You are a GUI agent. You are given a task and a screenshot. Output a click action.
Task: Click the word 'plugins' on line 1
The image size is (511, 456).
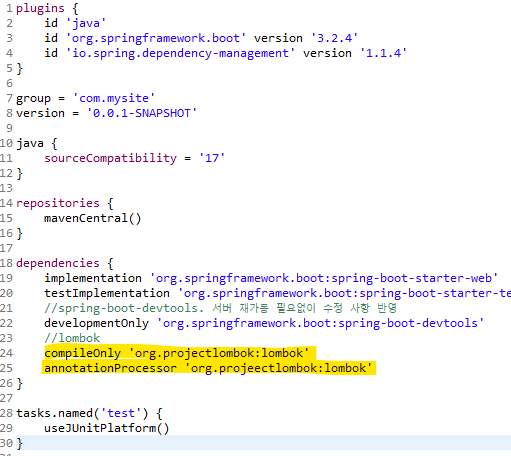click(40, 8)
